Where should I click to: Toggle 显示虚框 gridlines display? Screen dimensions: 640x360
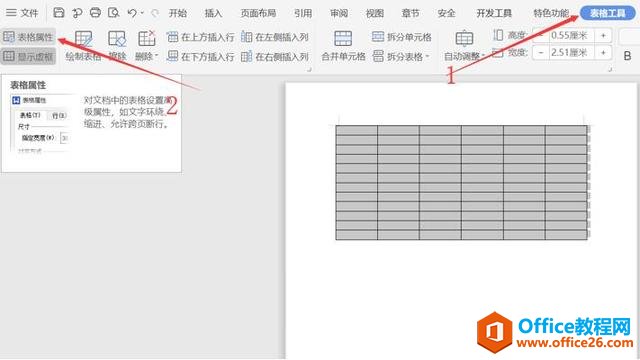tap(28, 56)
